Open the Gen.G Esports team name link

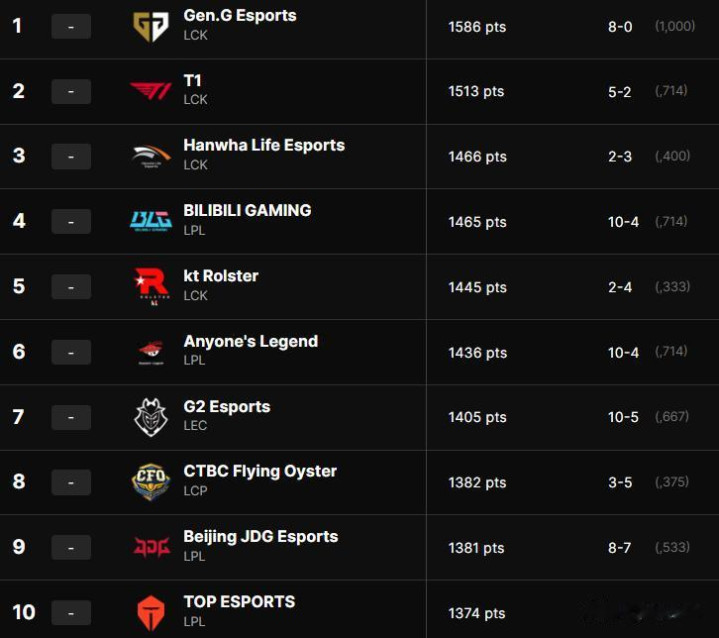240,16
